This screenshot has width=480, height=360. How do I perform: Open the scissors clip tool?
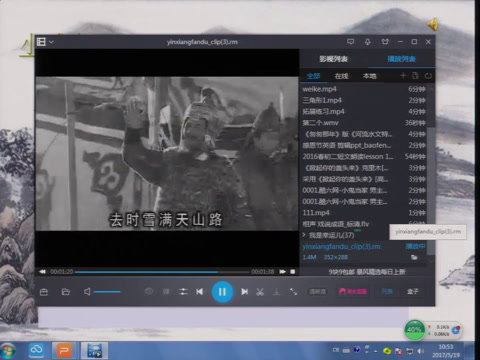point(260,292)
